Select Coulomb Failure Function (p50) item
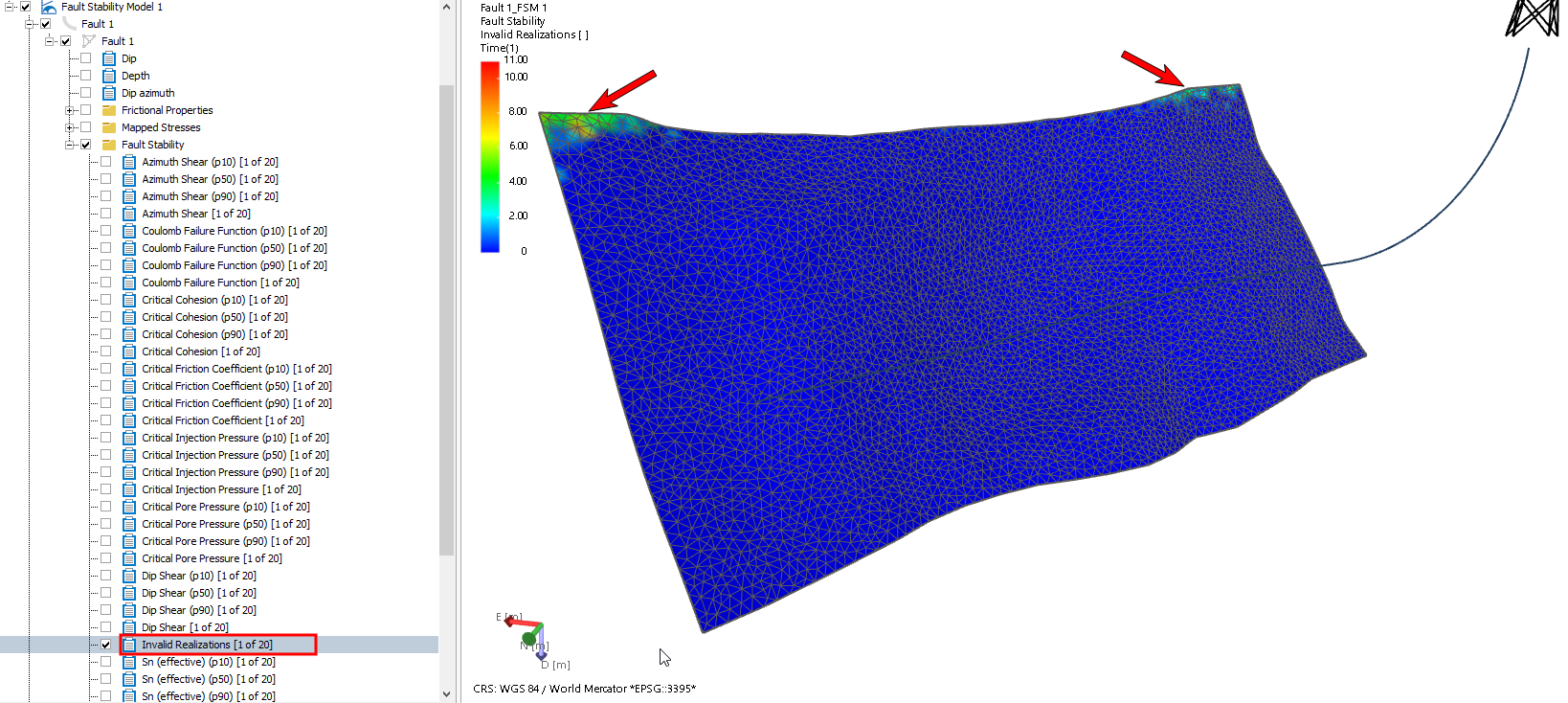The height and width of the screenshot is (703, 1568). coord(234,248)
